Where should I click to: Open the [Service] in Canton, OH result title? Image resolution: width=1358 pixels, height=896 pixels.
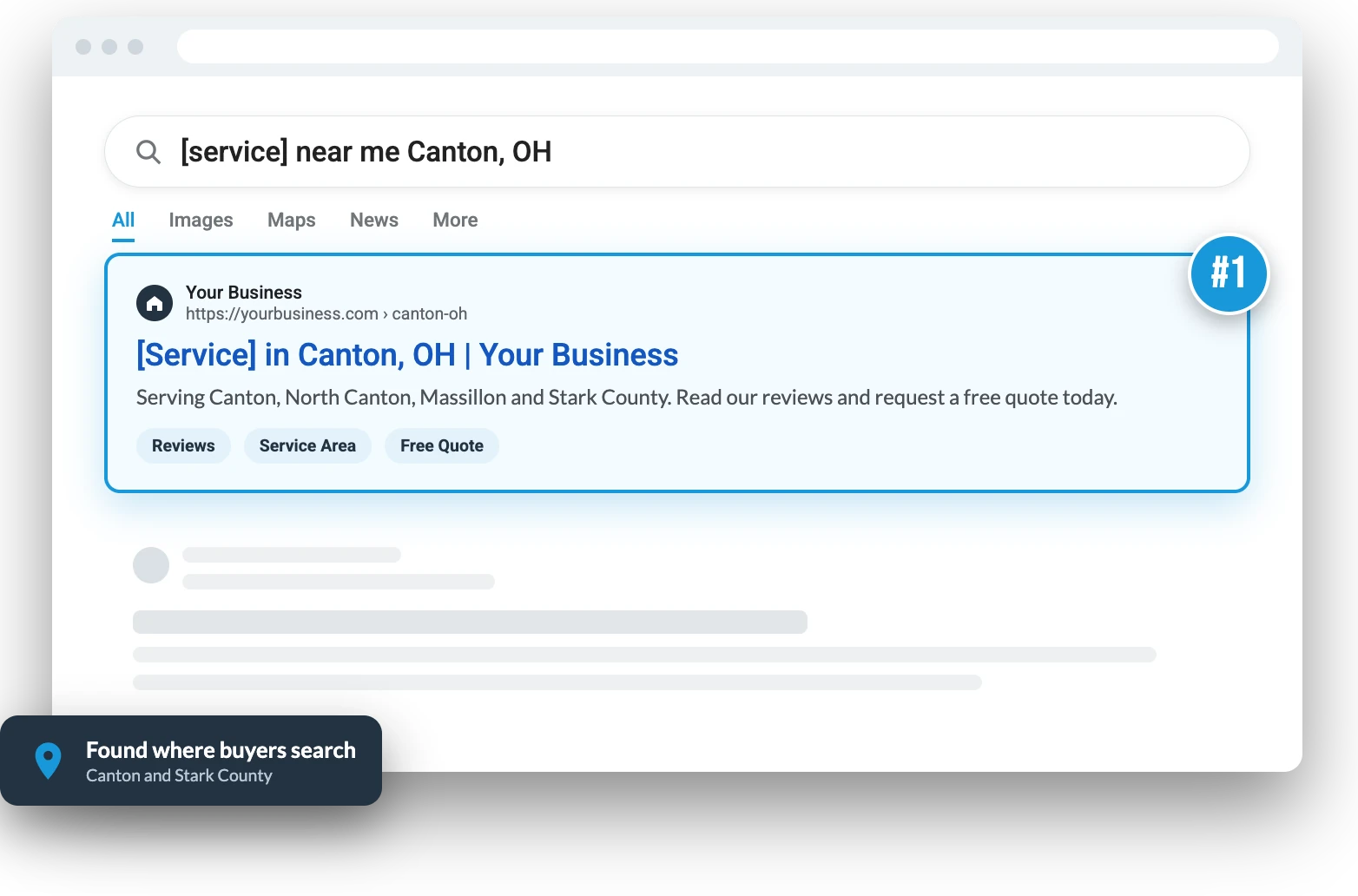(x=407, y=355)
